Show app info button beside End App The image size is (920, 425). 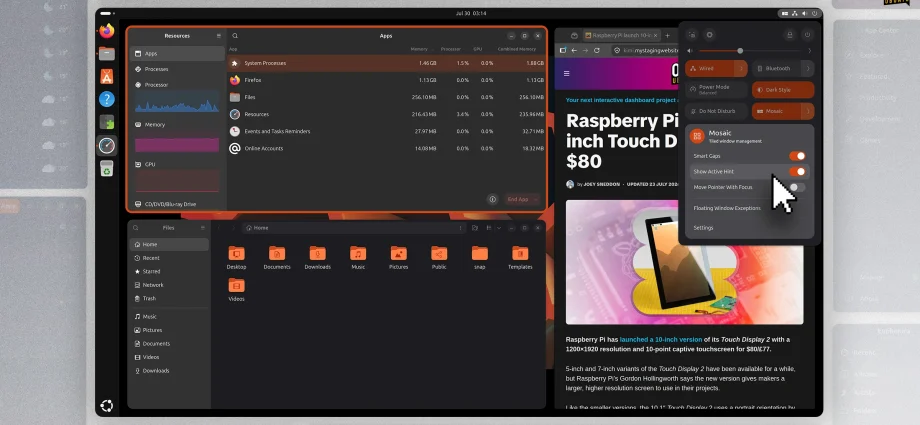pos(492,199)
